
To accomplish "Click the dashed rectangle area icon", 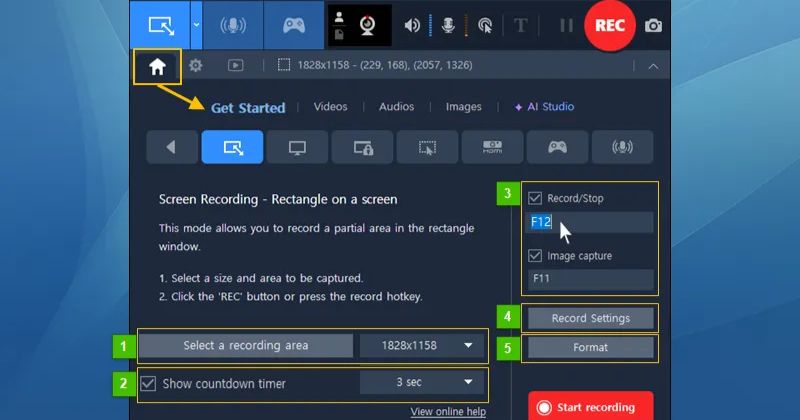I will coord(284,65).
